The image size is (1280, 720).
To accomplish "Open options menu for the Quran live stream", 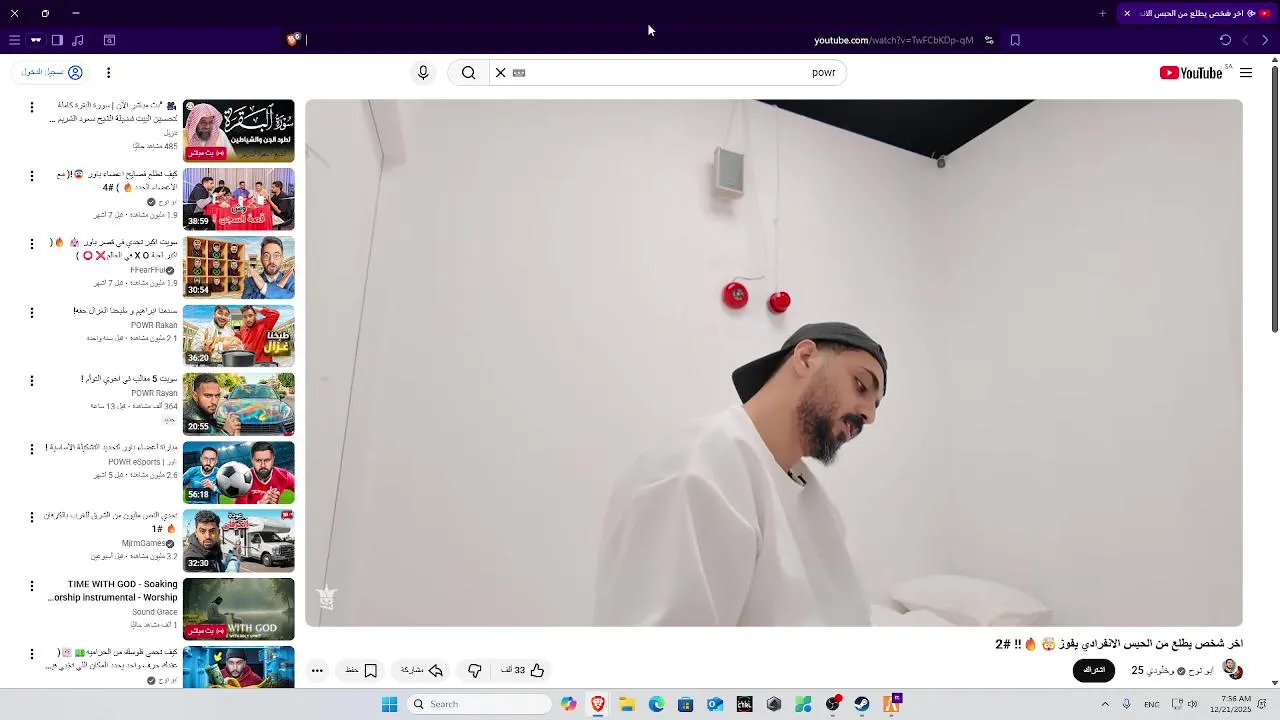I will (31, 107).
